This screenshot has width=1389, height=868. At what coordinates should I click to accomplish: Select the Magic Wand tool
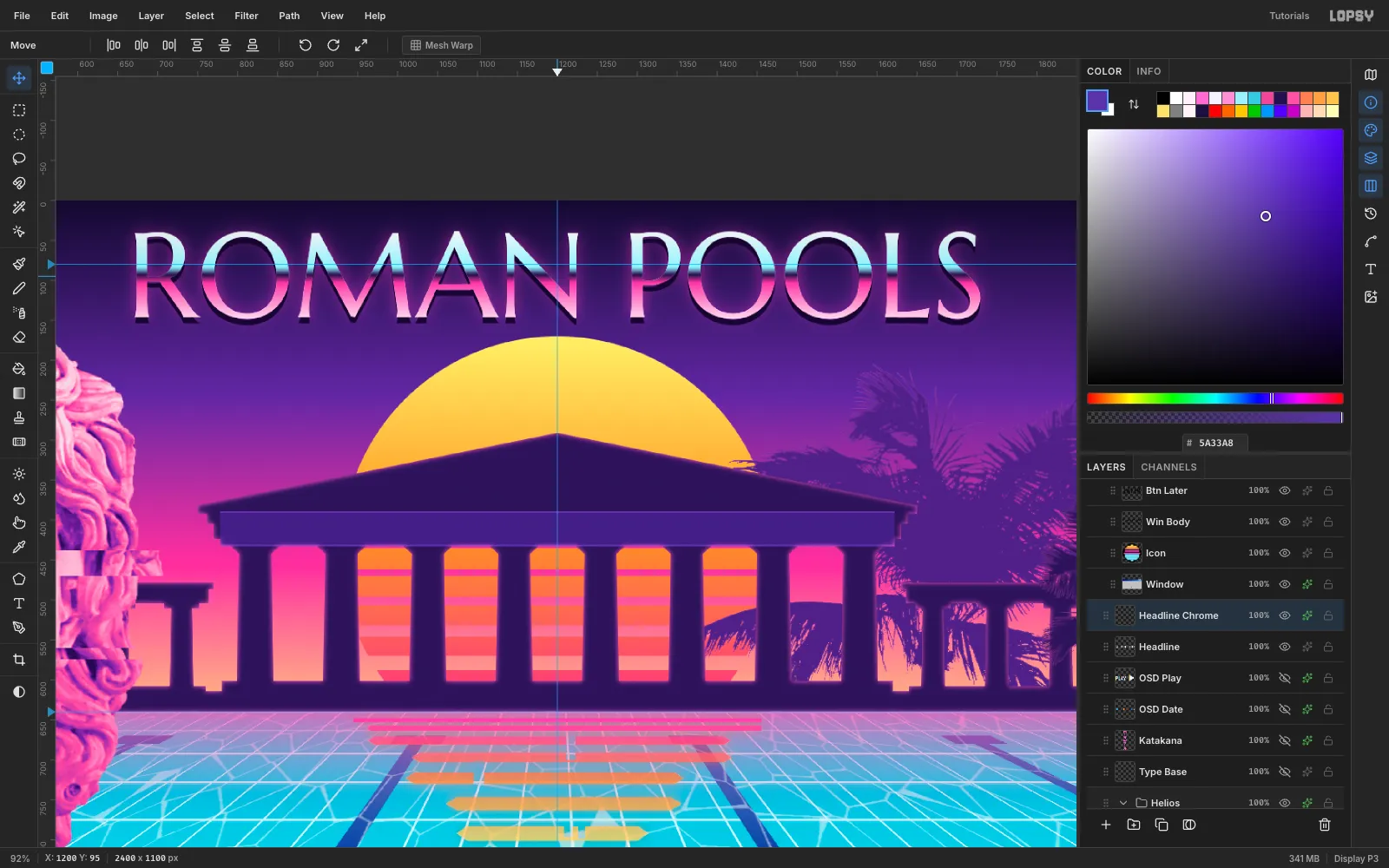coord(19,207)
